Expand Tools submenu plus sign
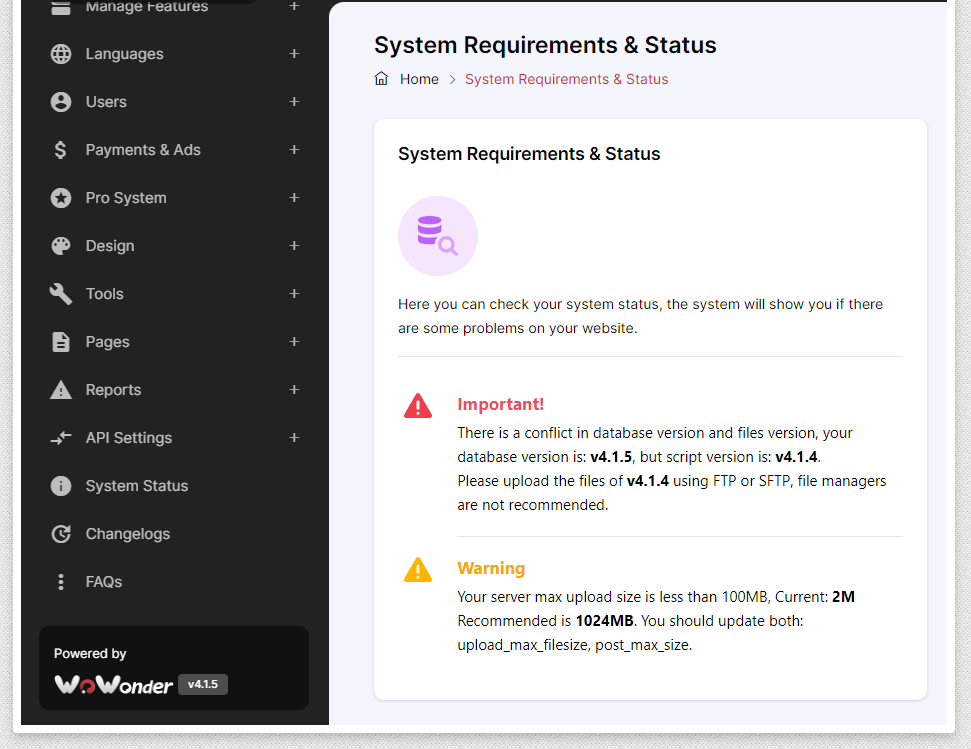The image size is (971, 749). (x=294, y=293)
